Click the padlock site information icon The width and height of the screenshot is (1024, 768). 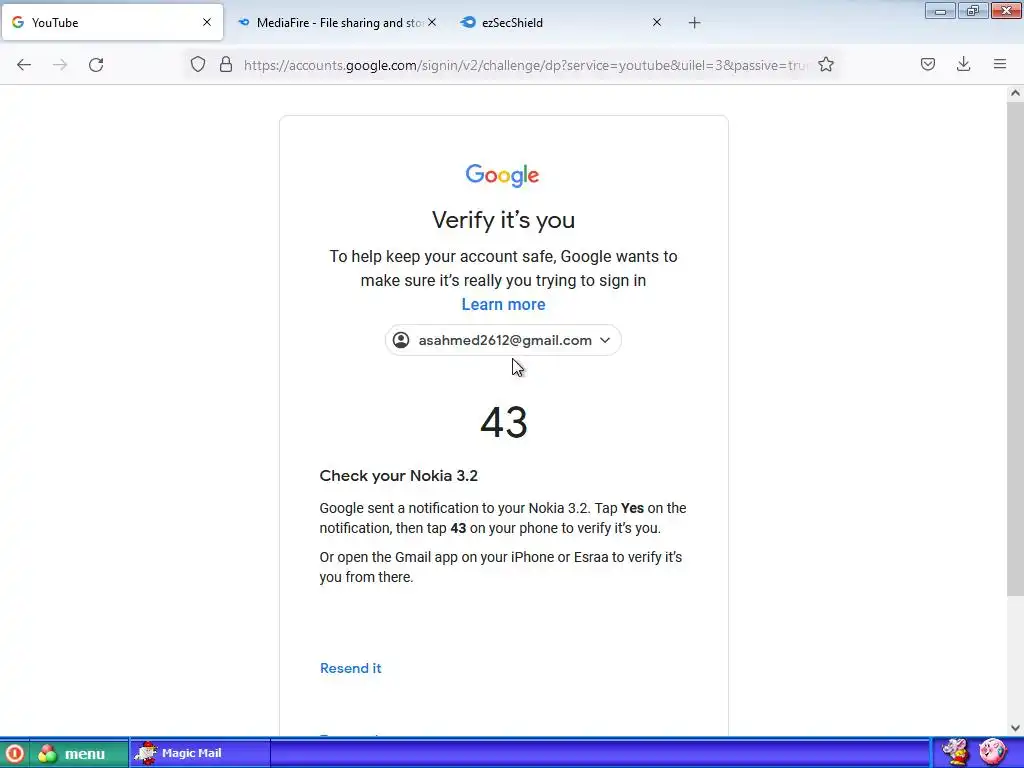(x=226, y=64)
